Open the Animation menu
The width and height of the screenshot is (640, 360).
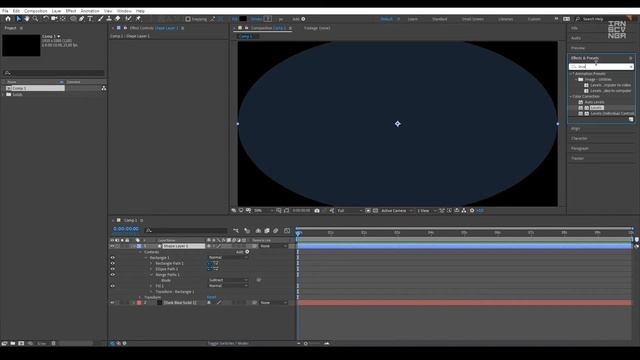90,11
